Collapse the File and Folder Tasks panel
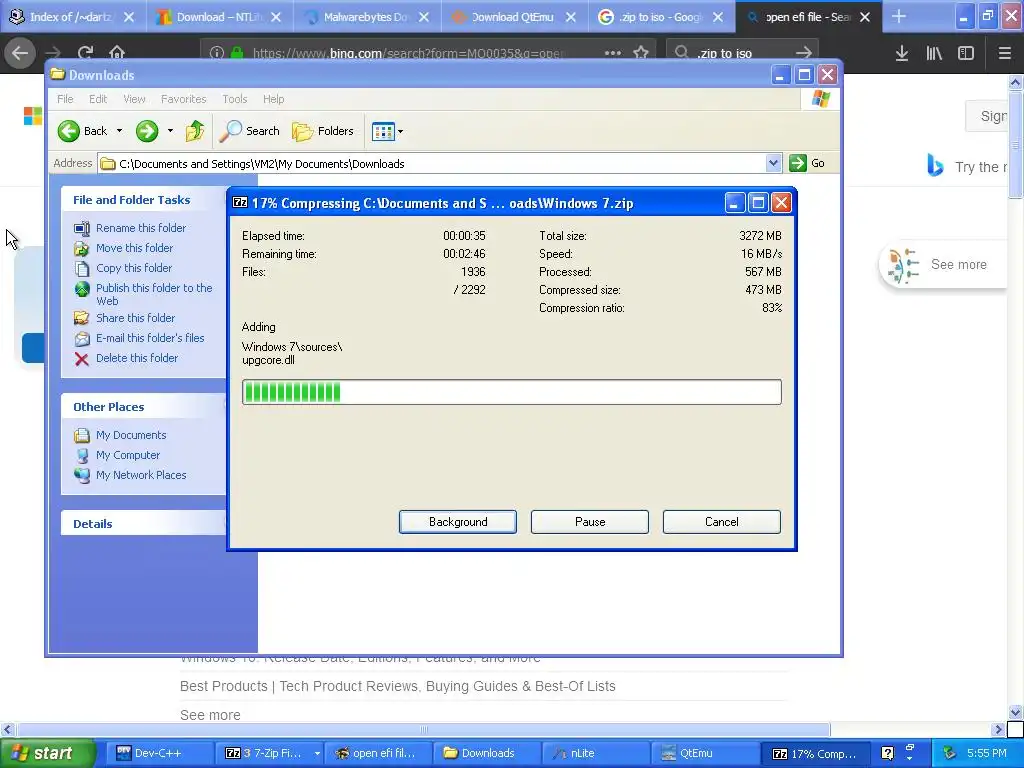 pyautogui.click(x=143, y=200)
